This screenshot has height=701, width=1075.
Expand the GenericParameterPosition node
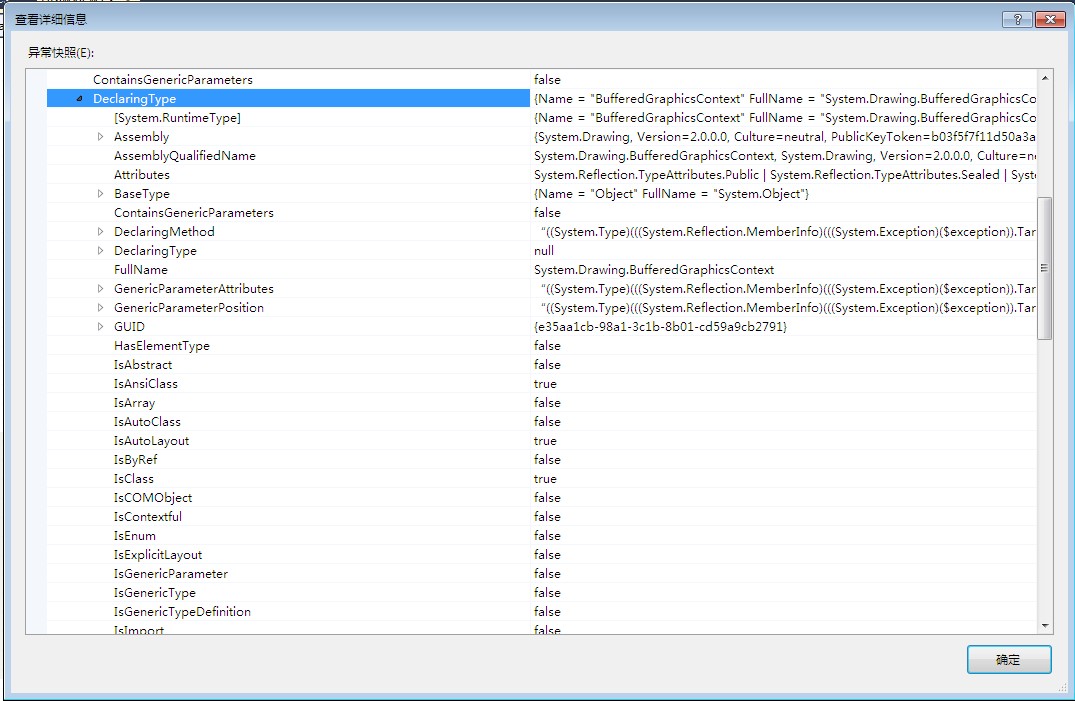pos(100,308)
